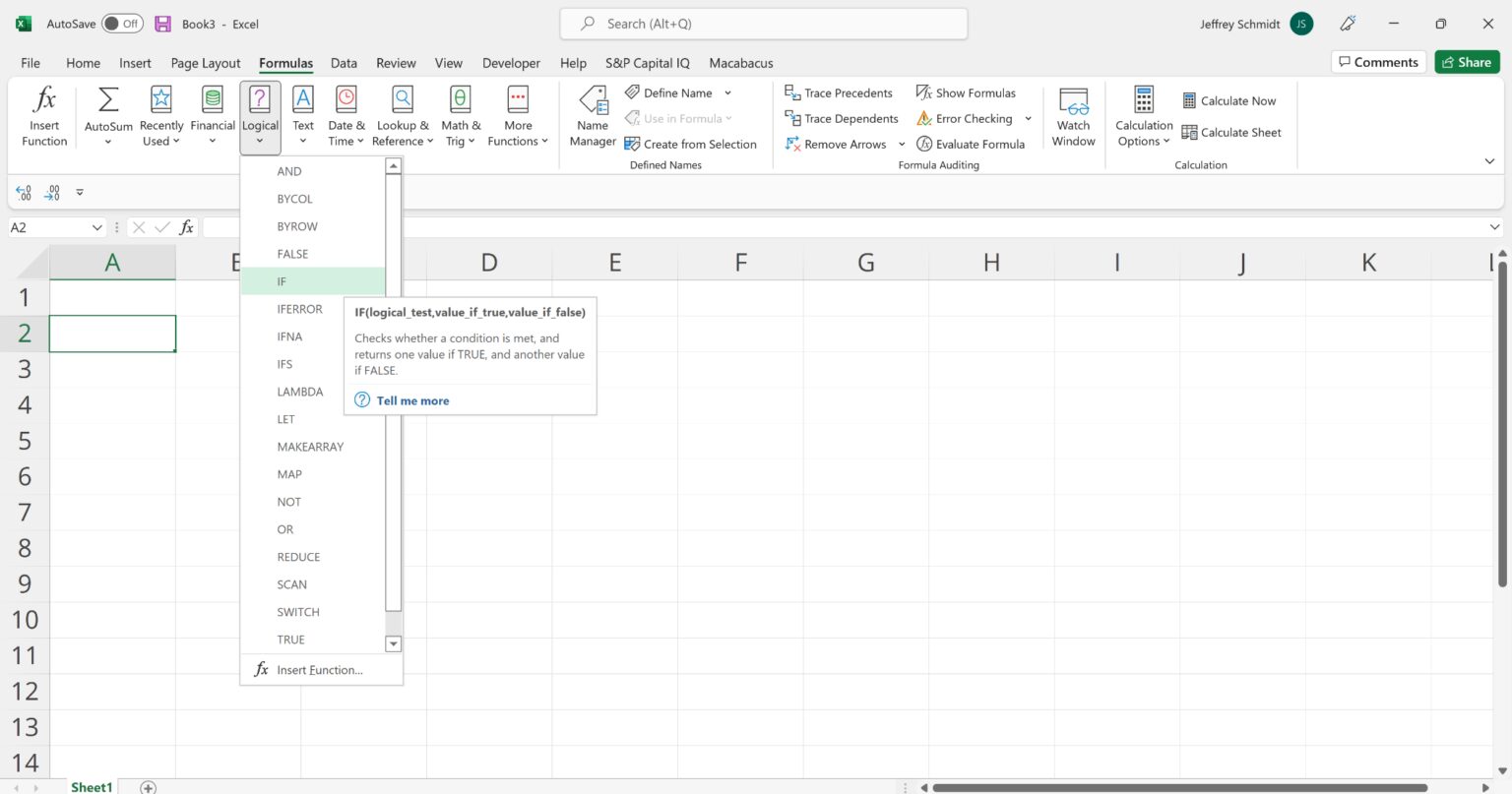Click the Tell me more link
This screenshot has height=794, width=1512.
tap(412, 400)
